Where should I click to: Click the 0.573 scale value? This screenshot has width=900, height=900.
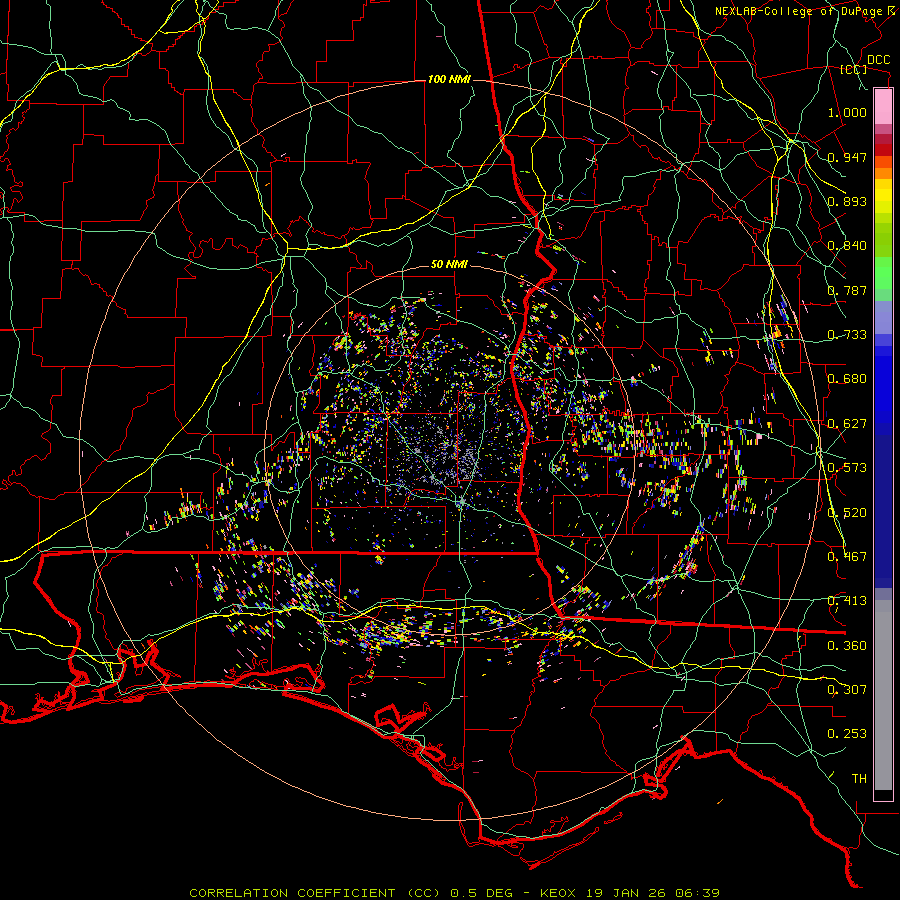click(847, 468)
